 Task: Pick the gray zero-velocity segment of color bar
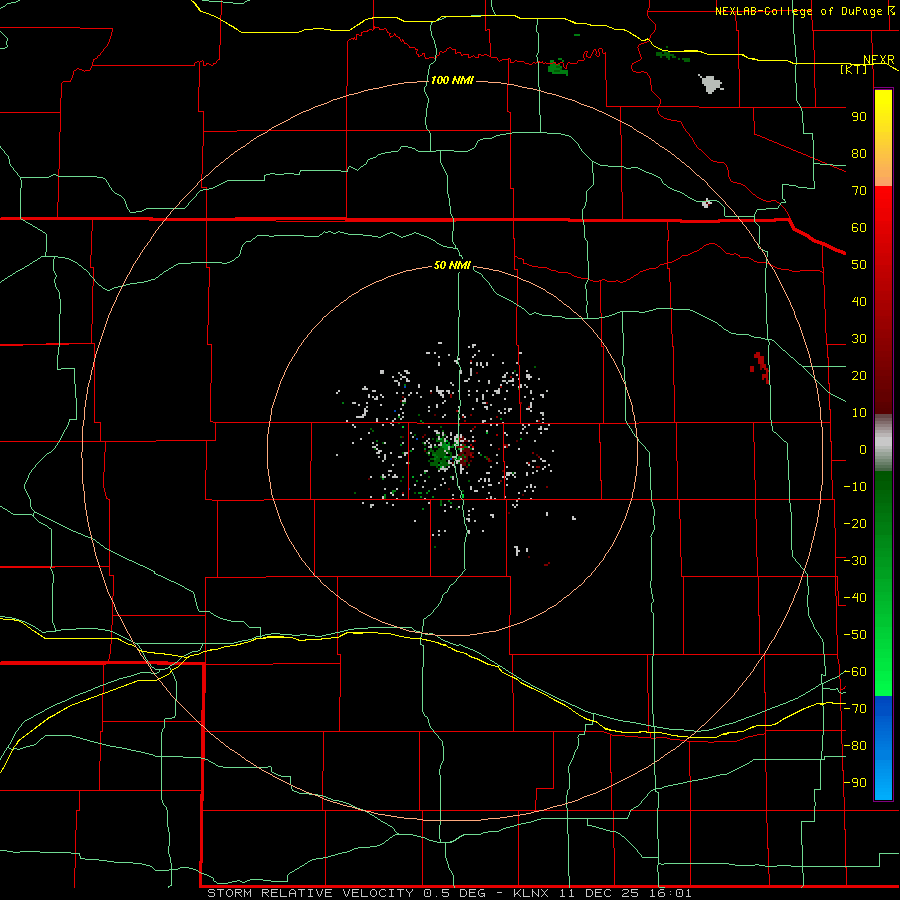[883, 443]
